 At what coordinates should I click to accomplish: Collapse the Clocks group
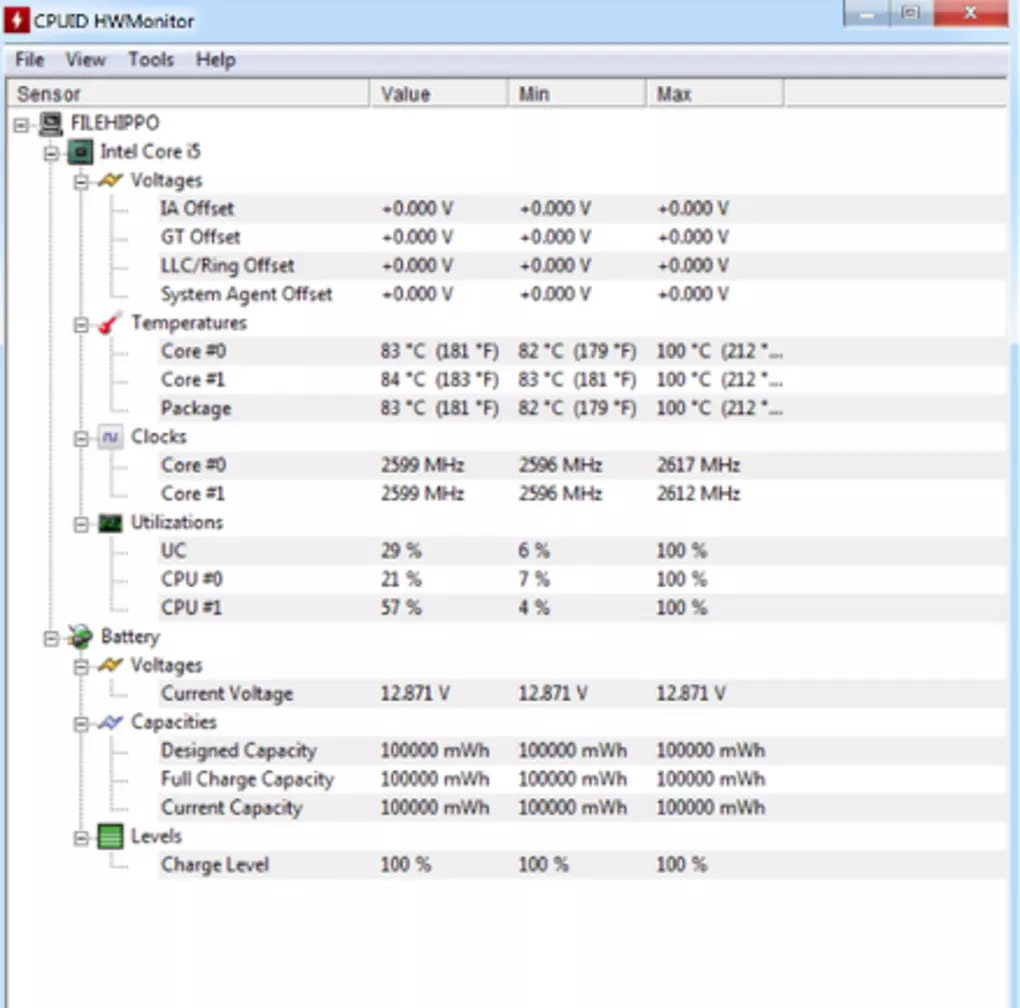[81, 439]
